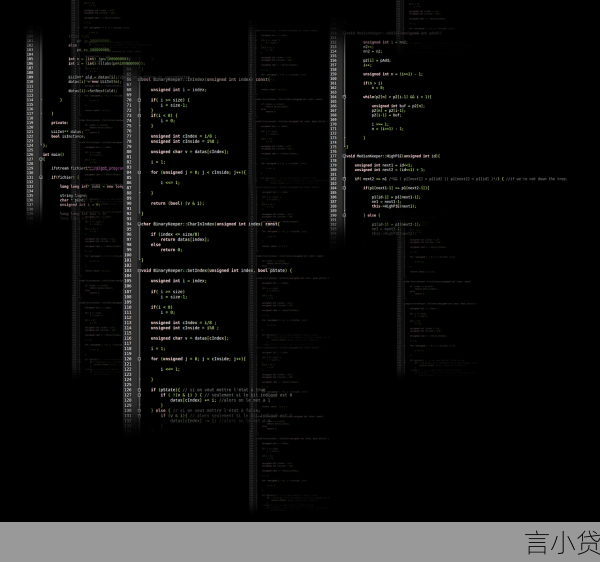This screenshot has width=600, height=562.
Task: Click 'unsigned int n = (i>>1) - 1;' on line 159
Action: [393, 74]
